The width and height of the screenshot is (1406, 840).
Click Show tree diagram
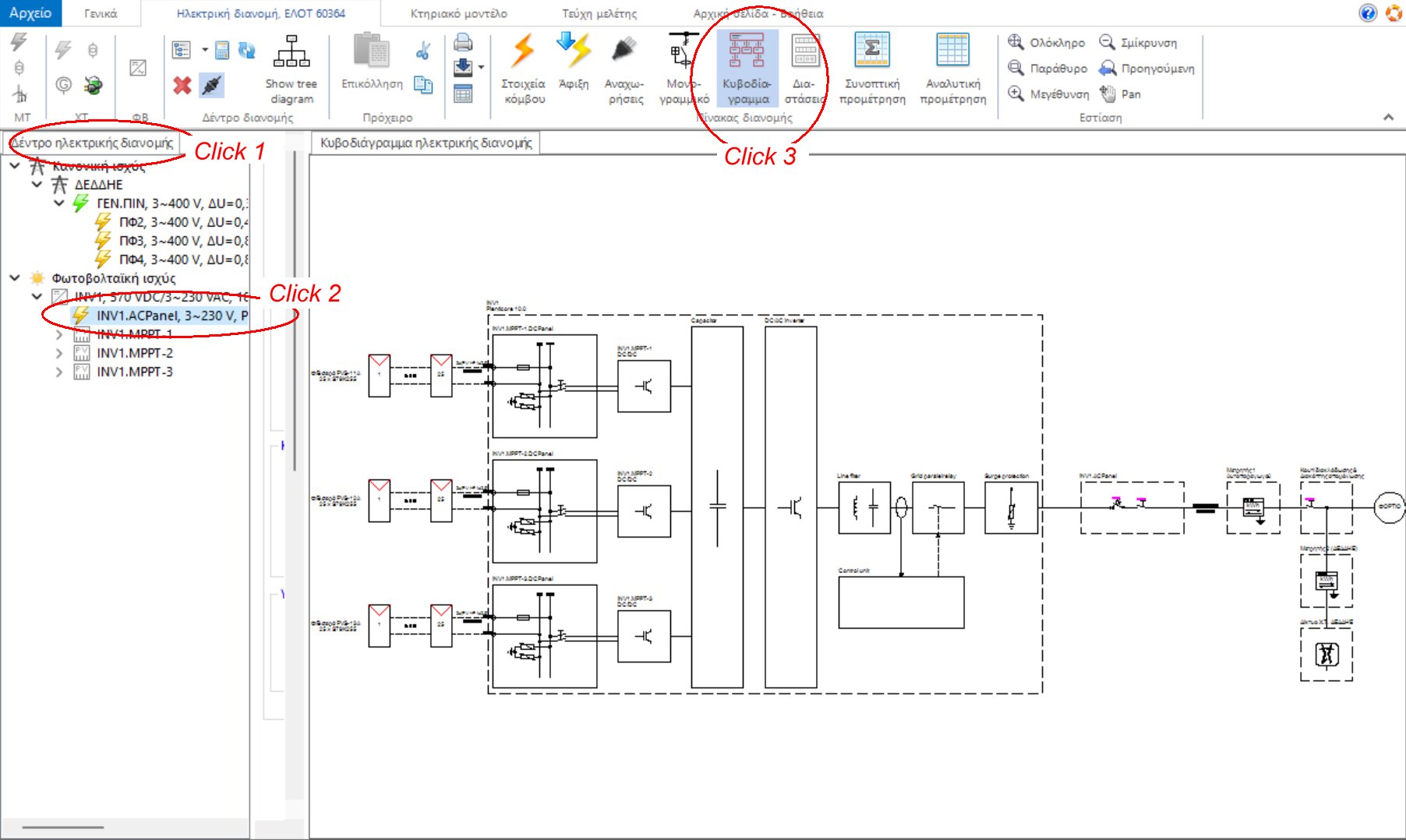pos(291,66)
